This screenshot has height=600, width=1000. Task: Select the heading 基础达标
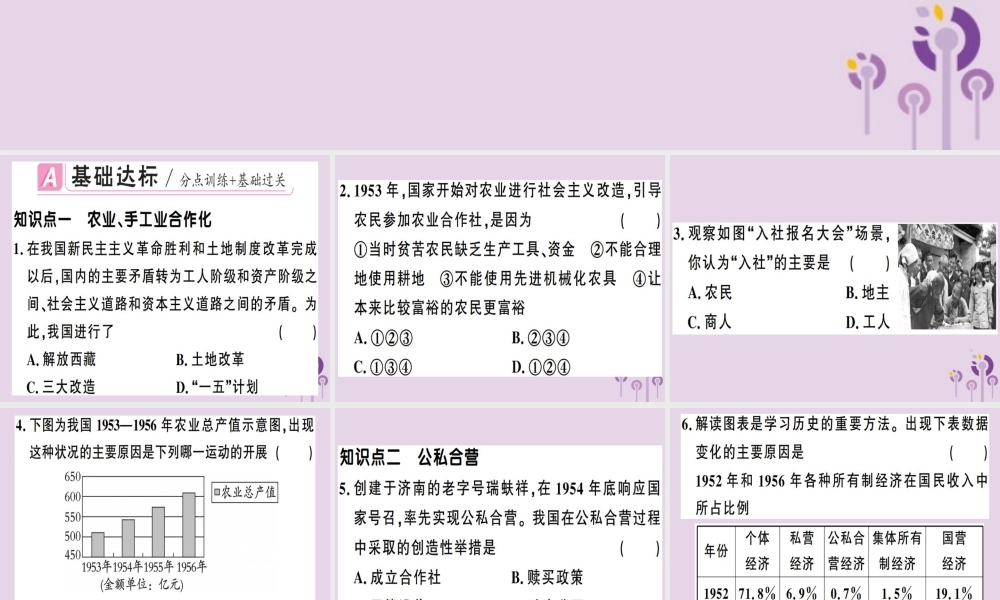click(115, 177)
